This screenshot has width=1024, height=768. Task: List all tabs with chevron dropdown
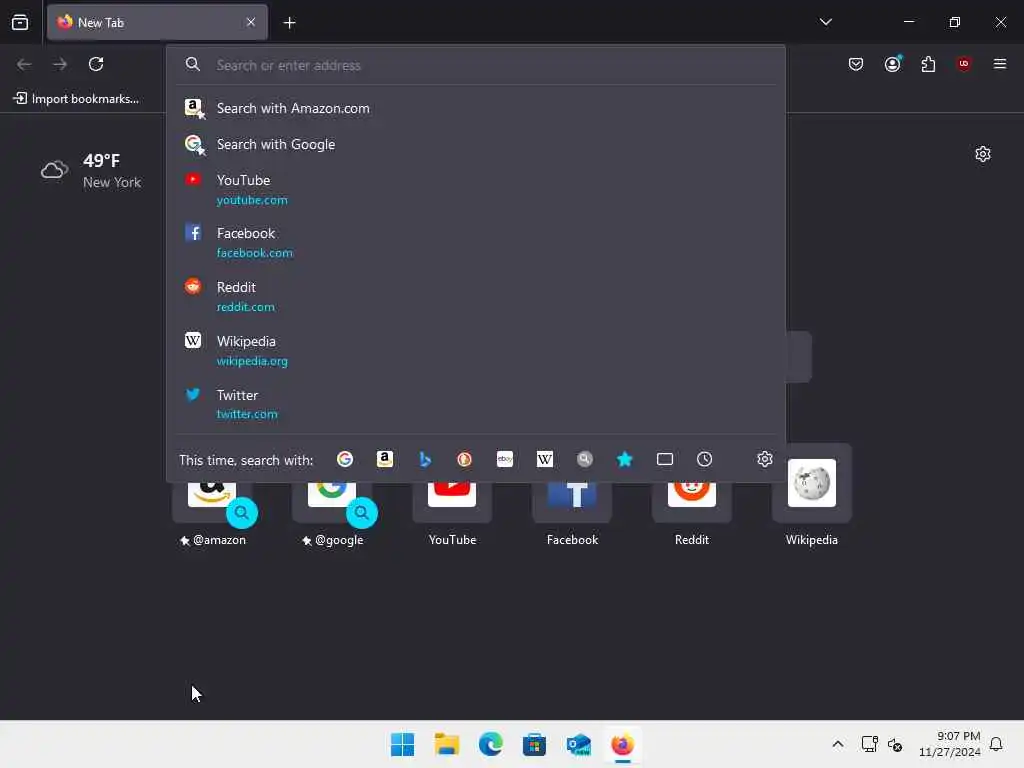(x=825, y=22)
